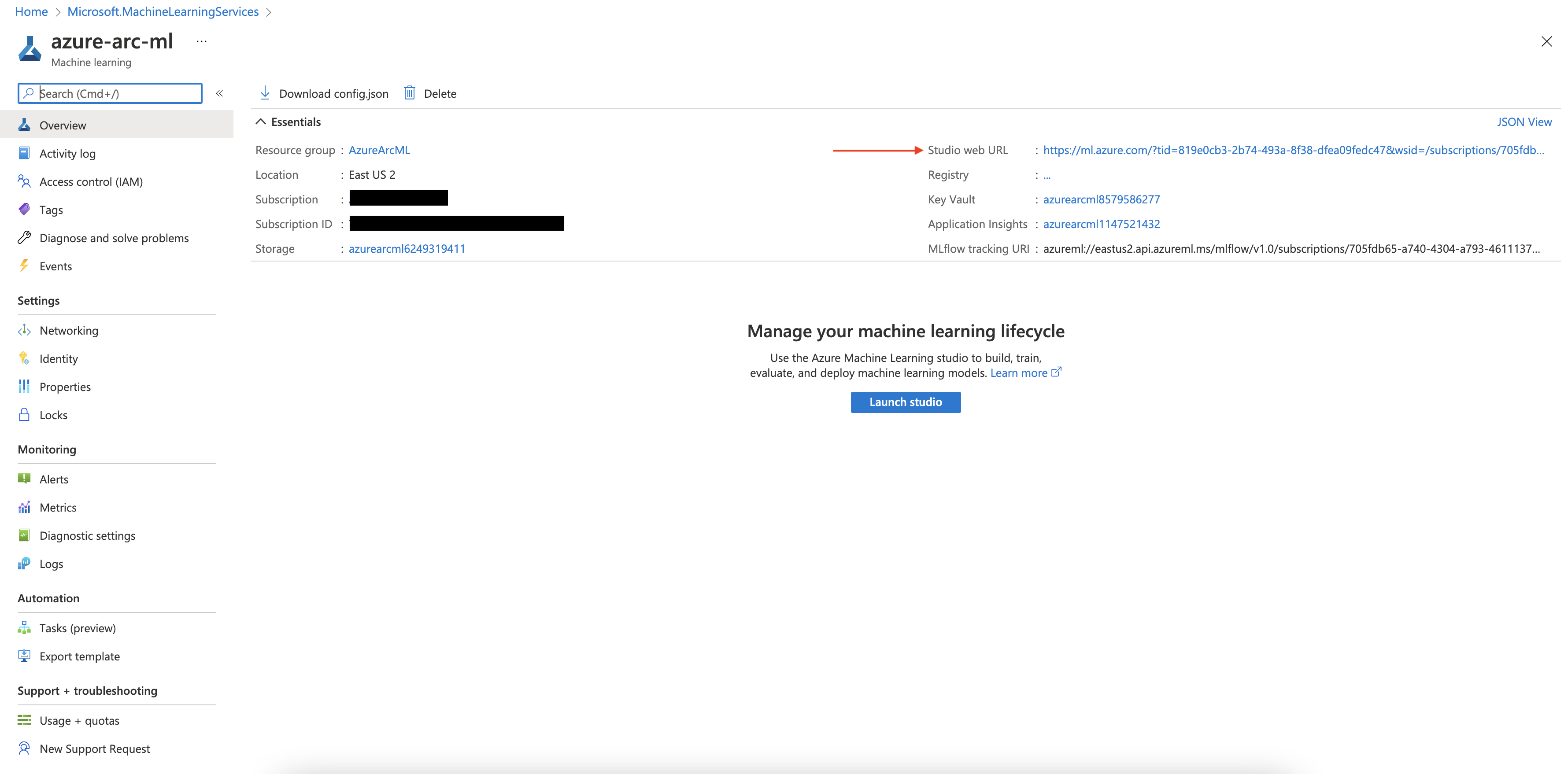
Task: Click the Access control (IAM) people icon
Action: pyautogui.click(x=24, y=181)
